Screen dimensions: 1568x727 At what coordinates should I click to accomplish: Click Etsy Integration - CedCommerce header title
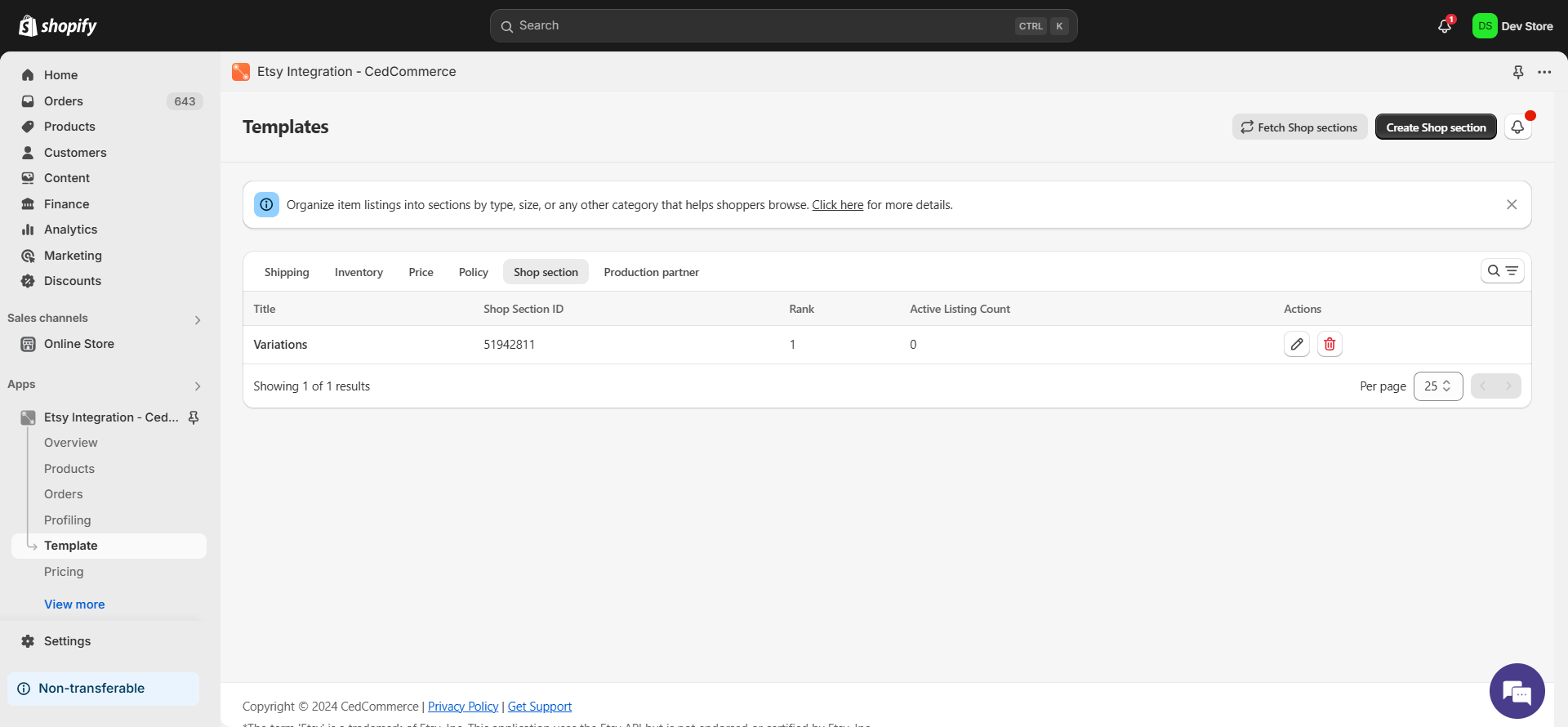tap(357, 72)
